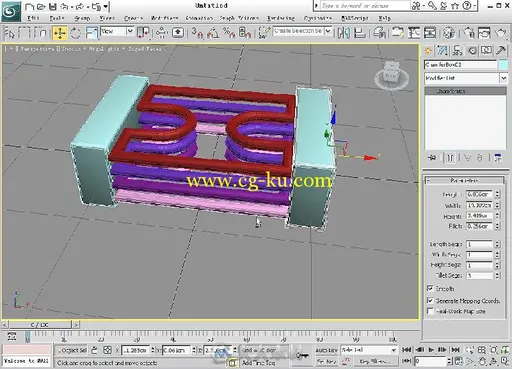Click the Fillet Segs spinner arrows
The width and height of the screenshot is (512, 369).
click(497, 275)
